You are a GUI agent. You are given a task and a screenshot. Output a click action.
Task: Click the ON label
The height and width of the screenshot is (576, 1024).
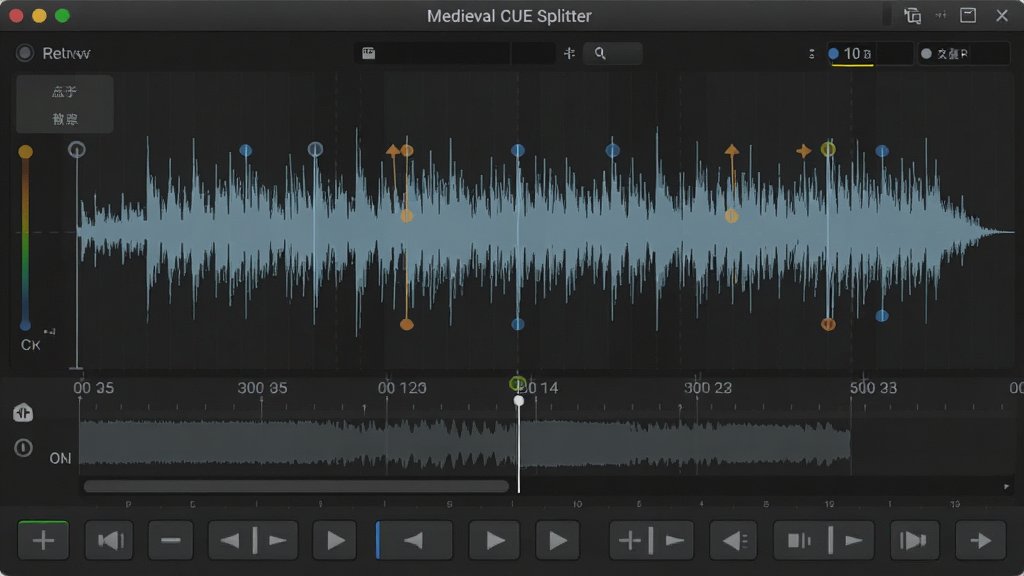tap(60, 458)
